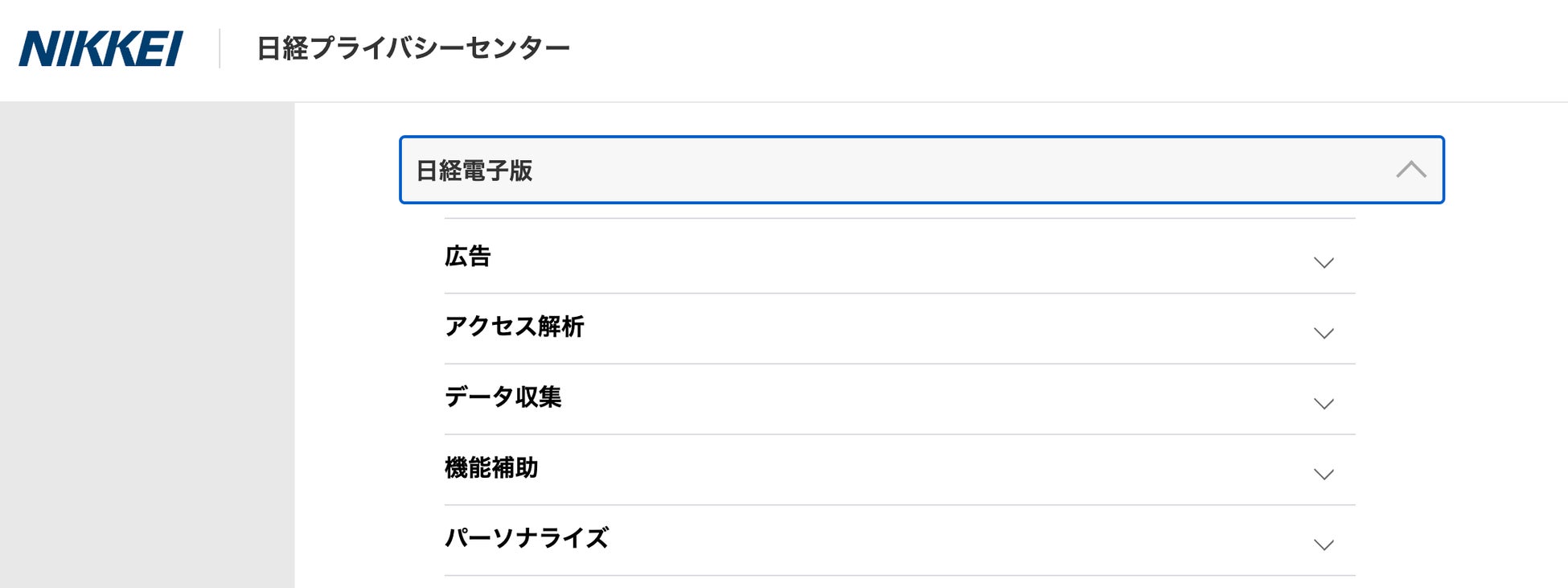
Task: Collapse 日経電子版 using the up chevron
Action: 1410,170
